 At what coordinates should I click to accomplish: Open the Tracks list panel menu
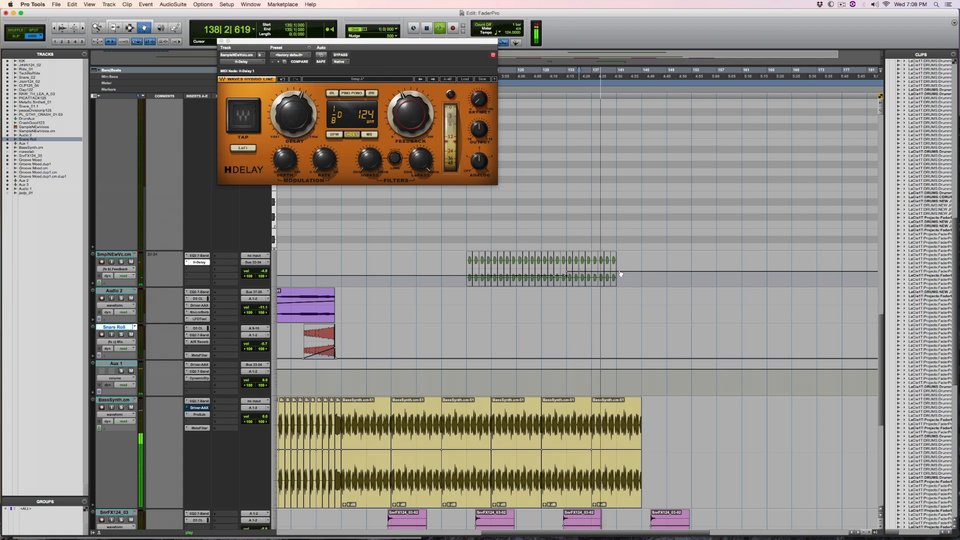pos(84,54)
